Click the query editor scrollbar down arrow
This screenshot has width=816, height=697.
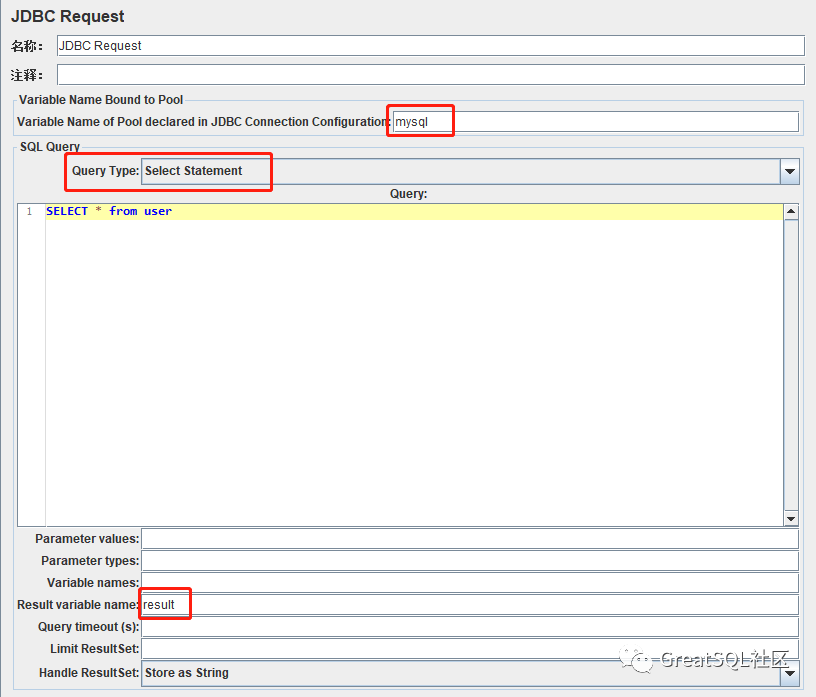(791, 518)
